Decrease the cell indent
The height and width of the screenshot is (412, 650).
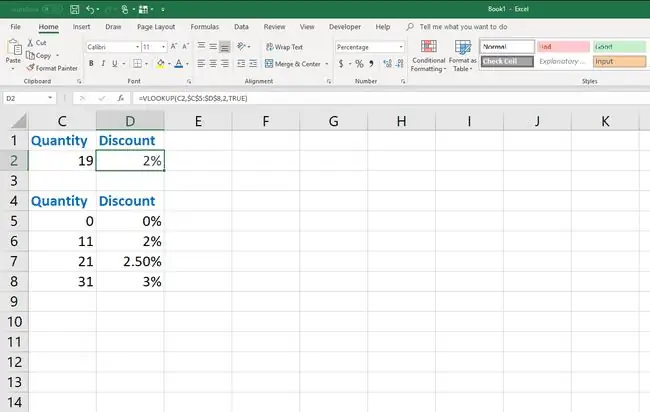point(241,63)
